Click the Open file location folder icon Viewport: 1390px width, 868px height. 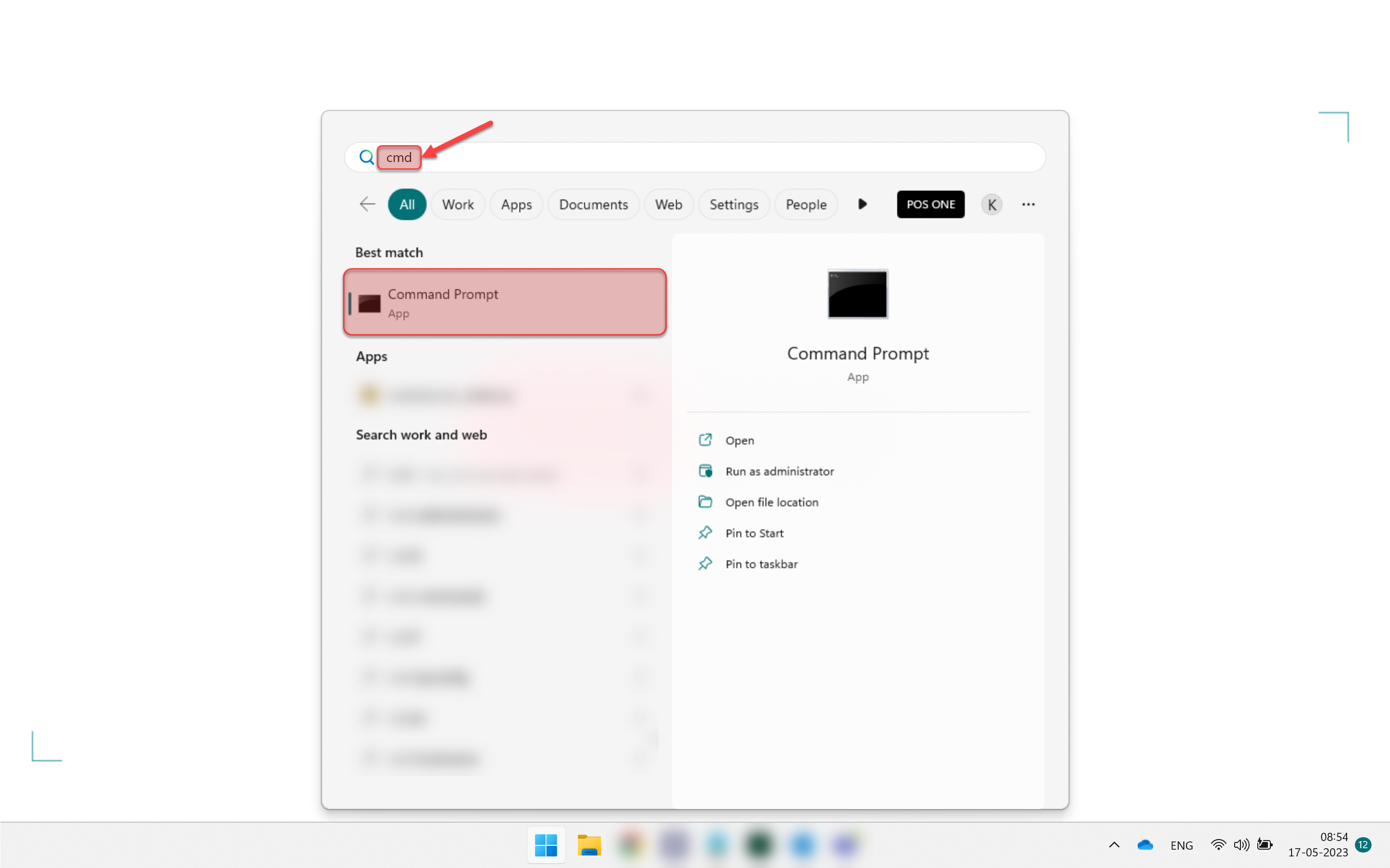coord(705,502)
